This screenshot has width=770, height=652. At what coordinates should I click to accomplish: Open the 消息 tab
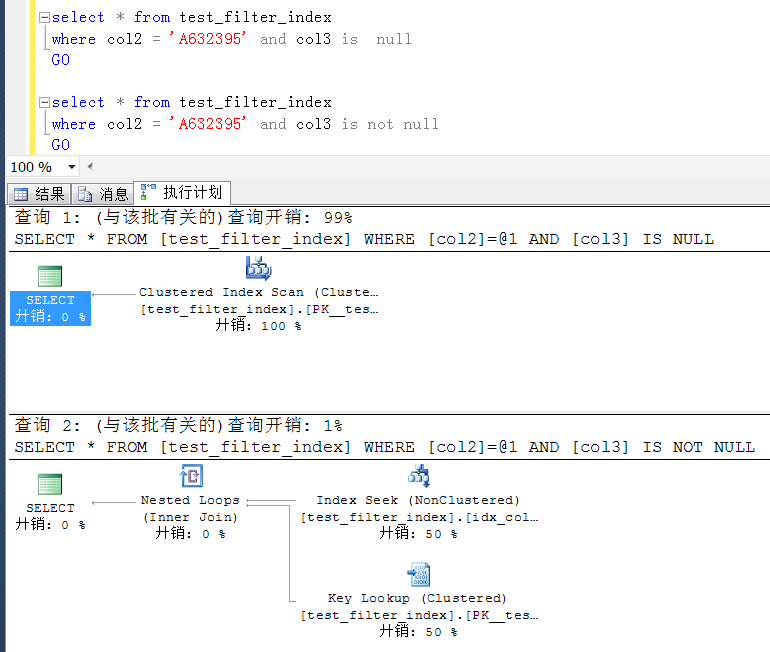[103, 194]
